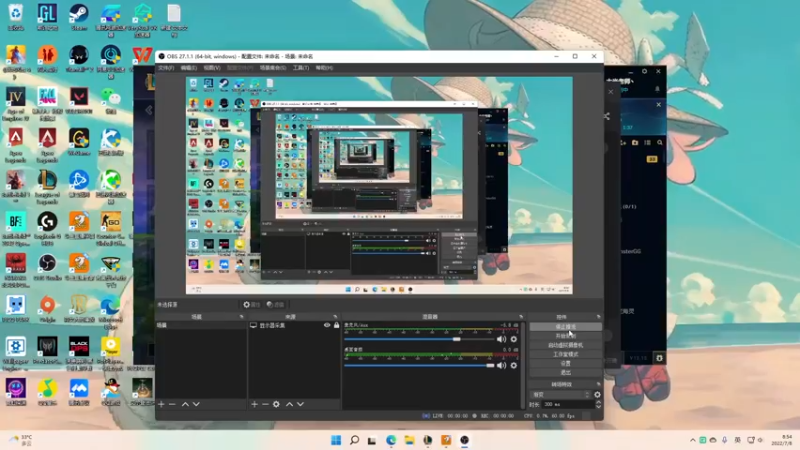
Task: Click the OBS preview canvas thumbnail
Action: [379, 186]
